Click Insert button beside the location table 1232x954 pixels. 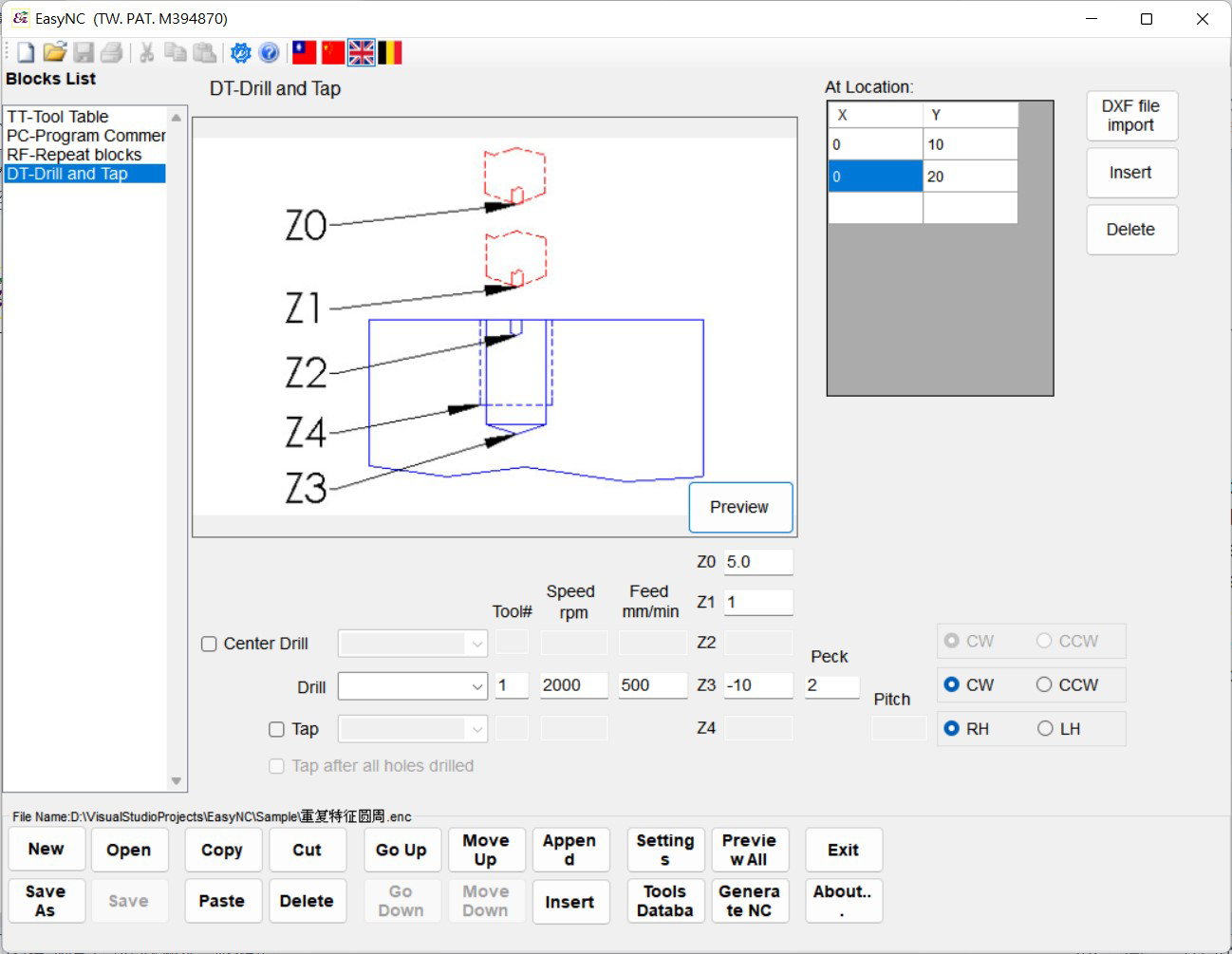(1131, 173)
